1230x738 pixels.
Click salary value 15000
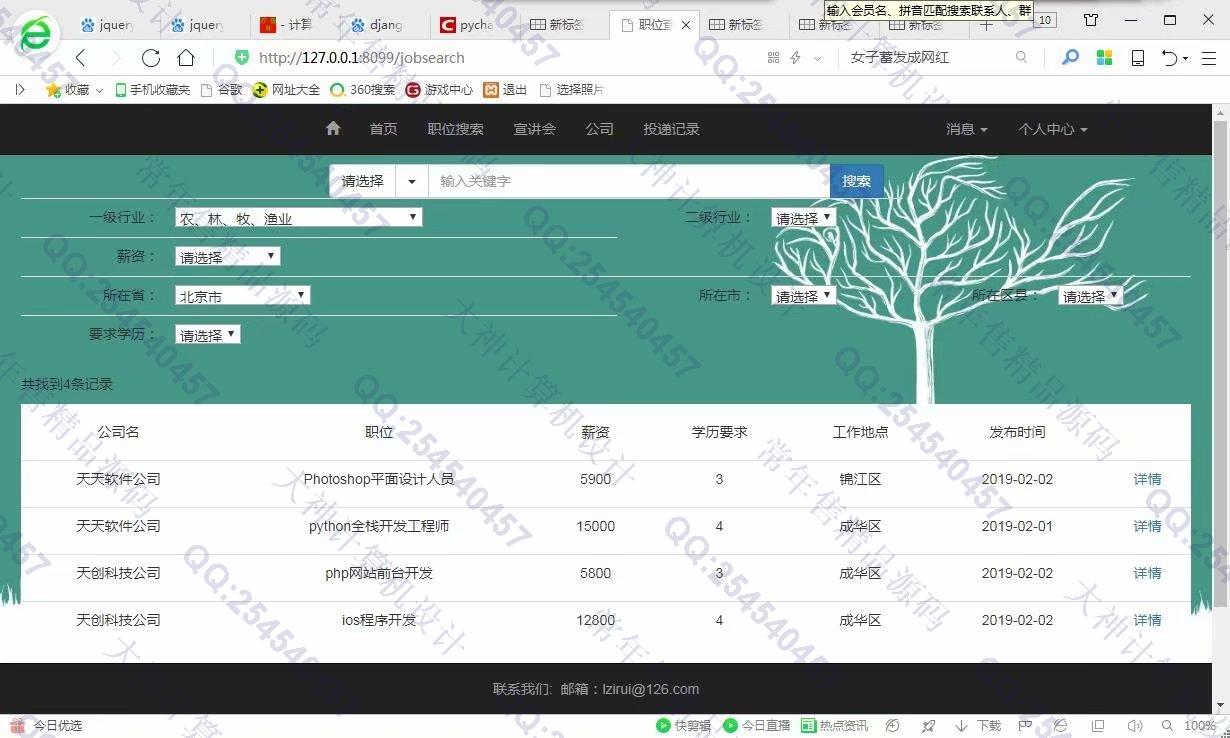pos(596,526)
